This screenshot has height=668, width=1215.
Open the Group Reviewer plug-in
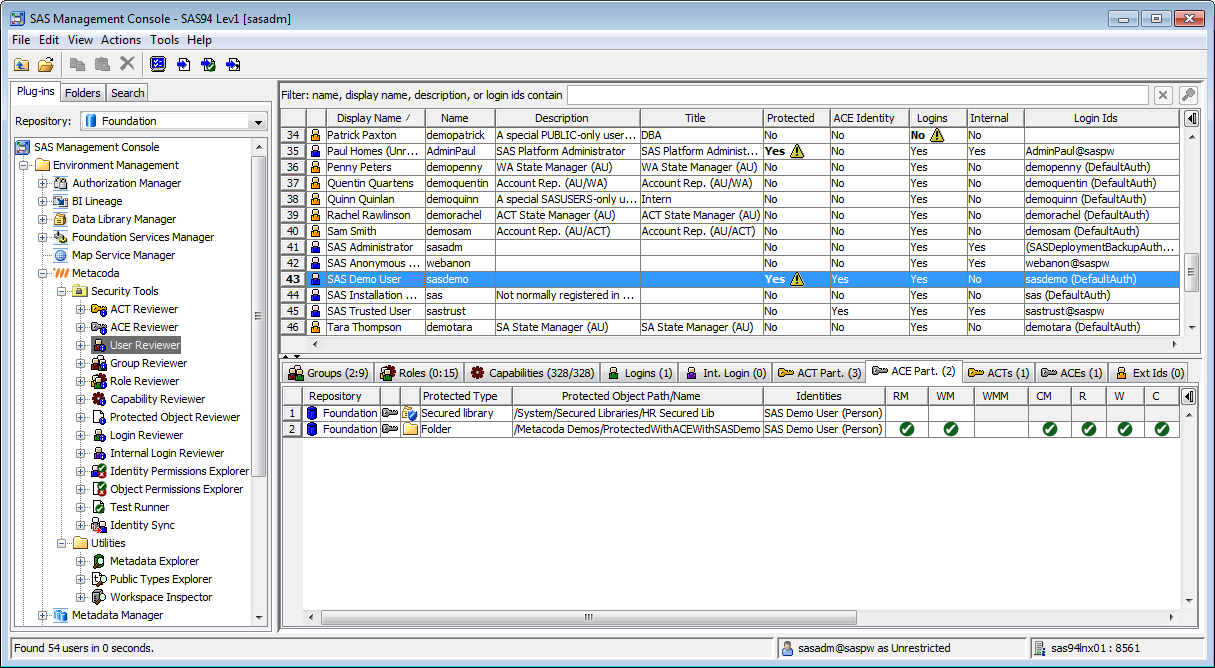148,363
